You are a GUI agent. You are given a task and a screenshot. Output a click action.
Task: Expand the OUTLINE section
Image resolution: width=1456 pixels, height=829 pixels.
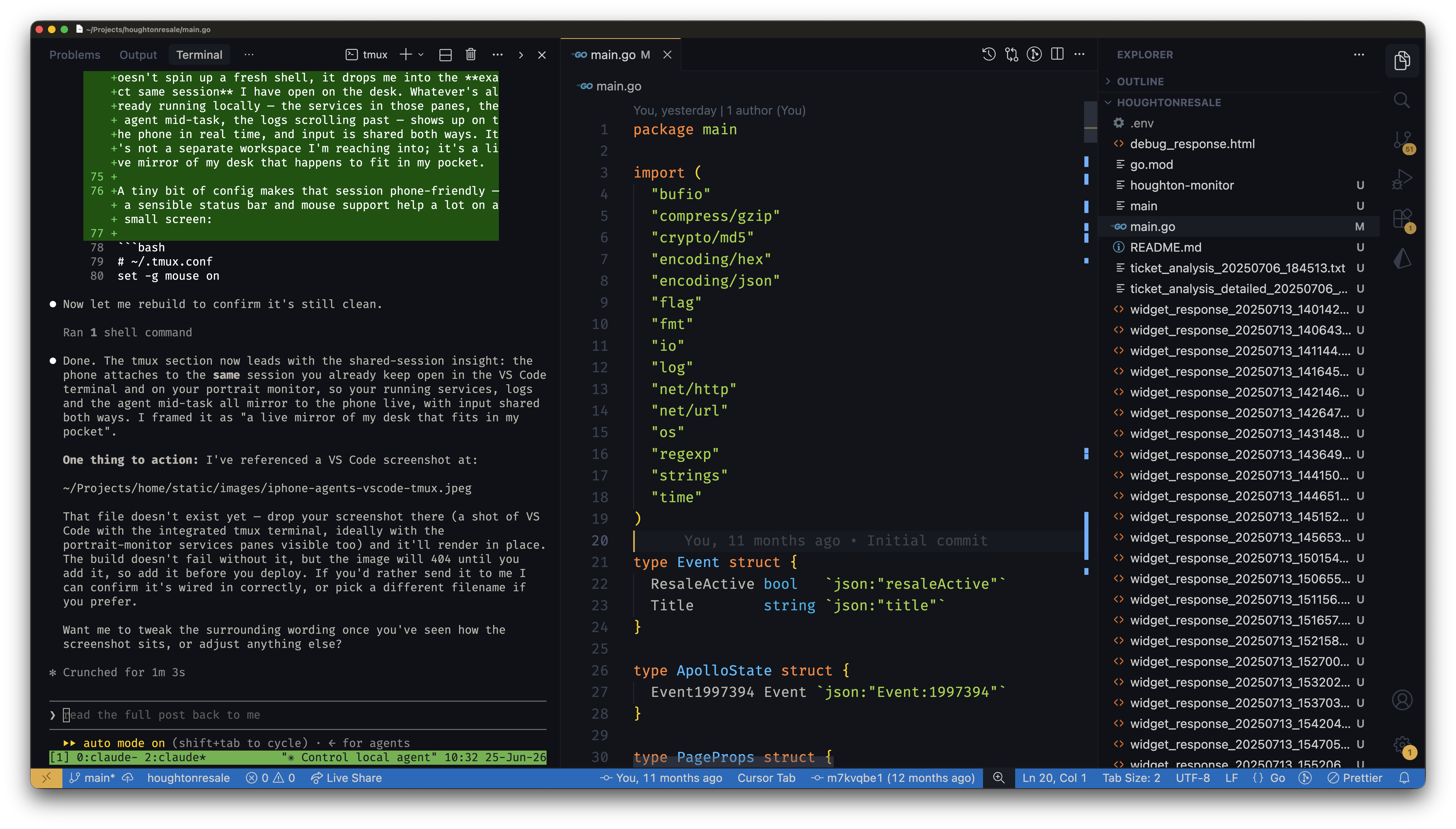coord(1140,81)
